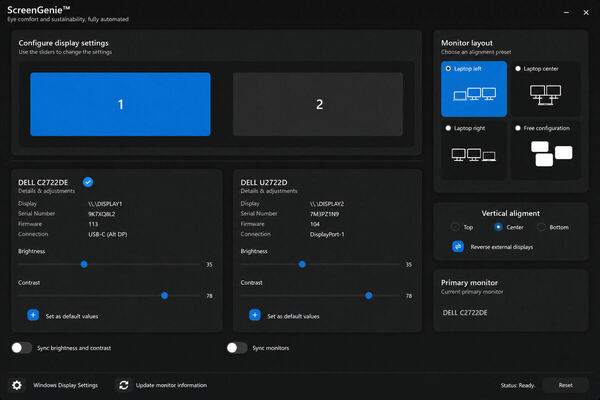The image size is (600, 400).
Task: Click Windows Display Settings label
Action: click(x=65, y=385)
